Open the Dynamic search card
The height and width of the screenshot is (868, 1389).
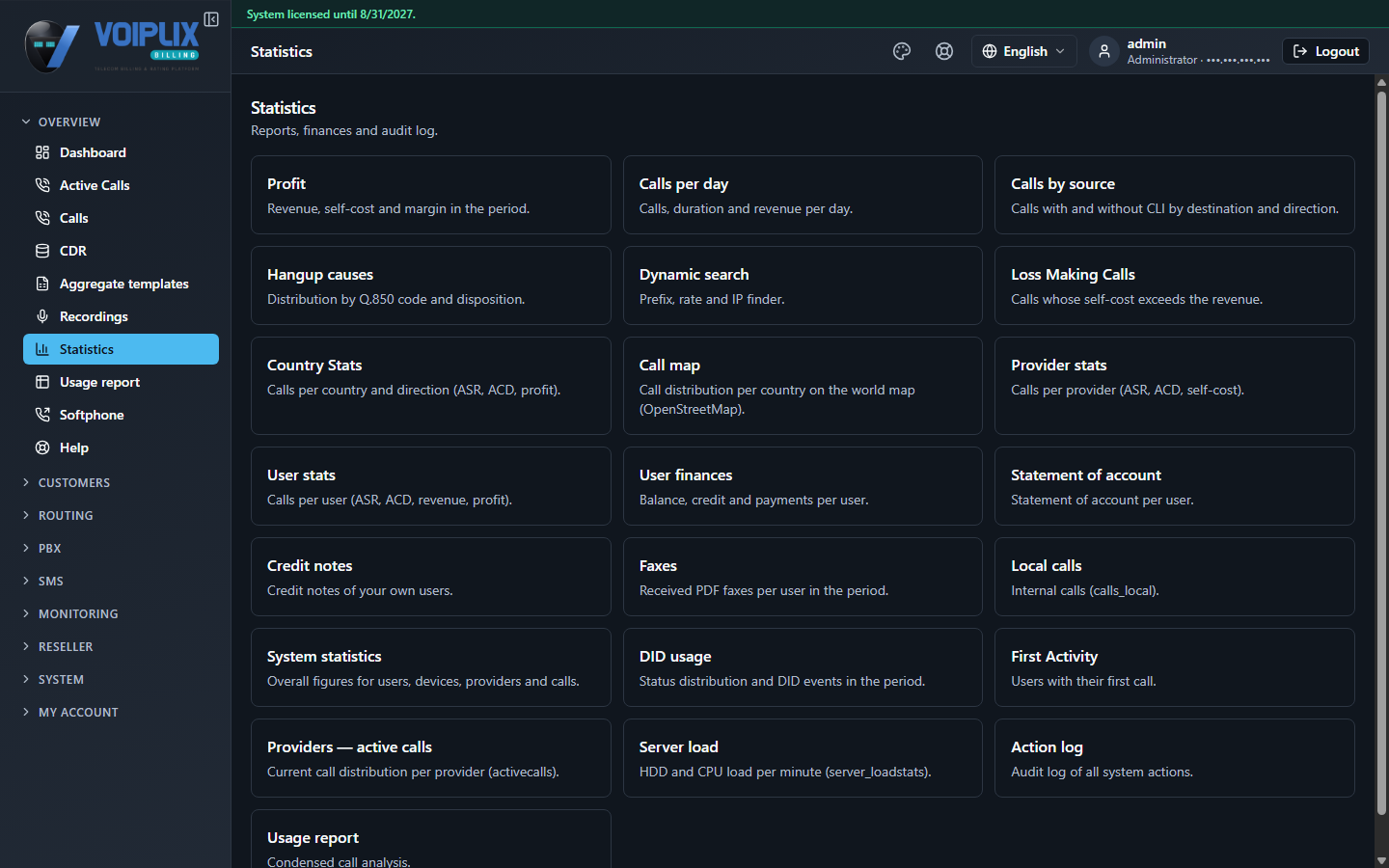pyautogui.click(x=803, y=285)
